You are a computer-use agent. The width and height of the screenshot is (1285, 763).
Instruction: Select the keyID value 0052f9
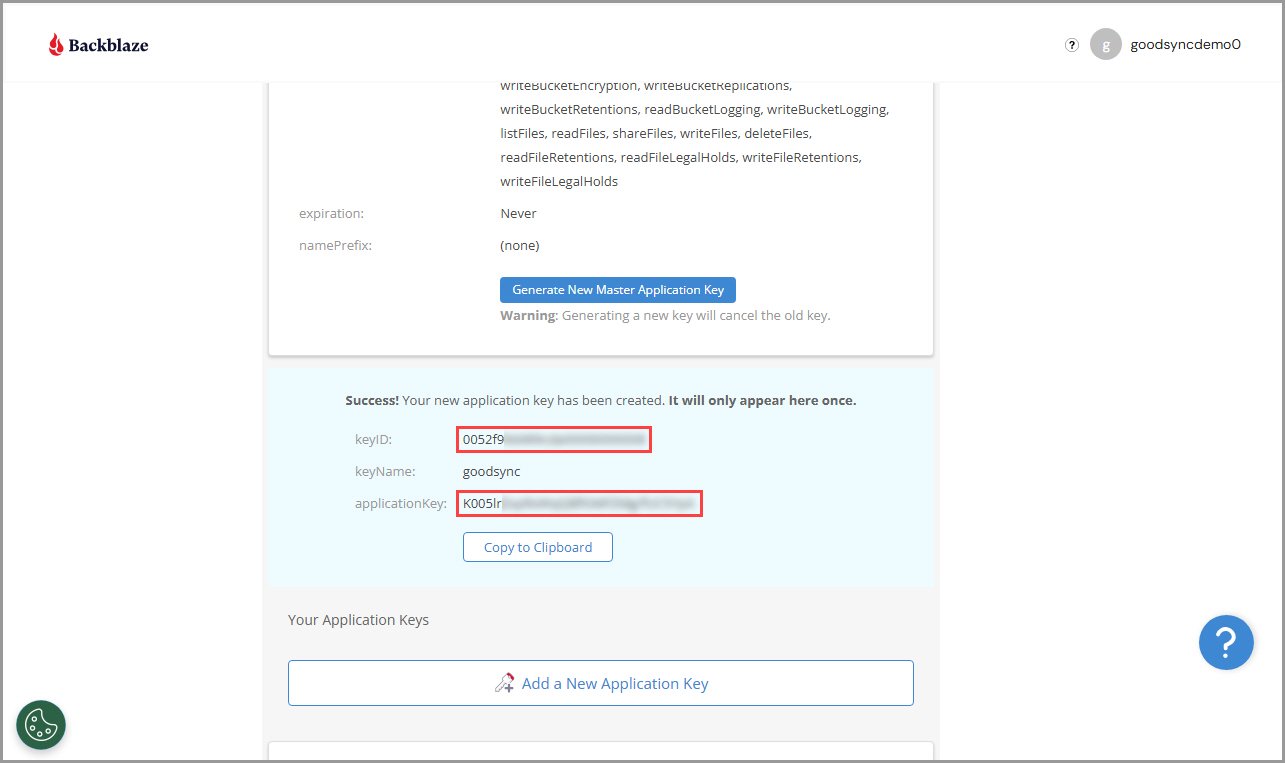[x=555, y=439]
